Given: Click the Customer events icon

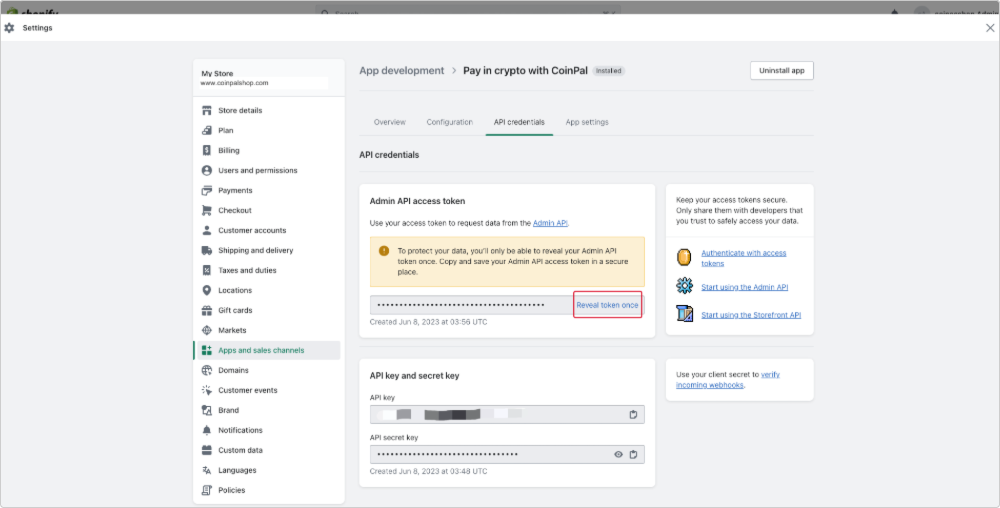Looking at the screenshot, I should [x=207, y=390].
